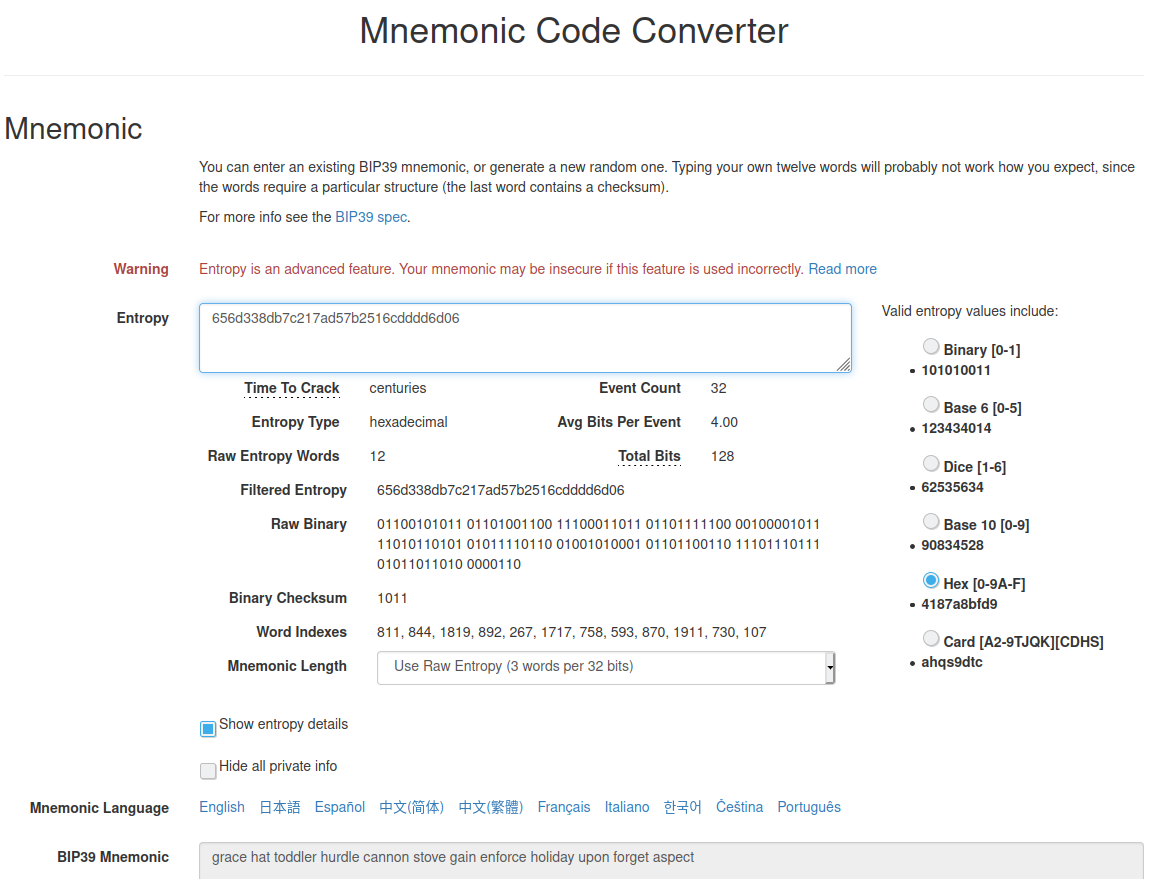Image resolution: width=1154 pixels, height=879 pixels.
Task: Select 한국어 mnemonic language
Action: 682,807
